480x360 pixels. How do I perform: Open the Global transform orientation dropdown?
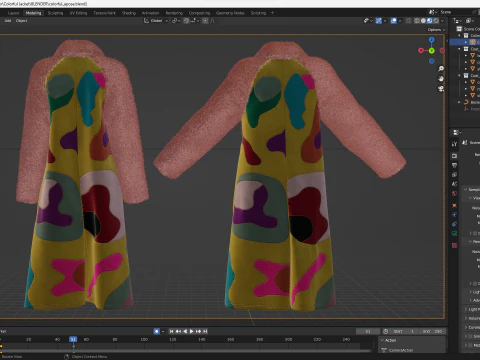pyautogui.click(x=156, y=21)
